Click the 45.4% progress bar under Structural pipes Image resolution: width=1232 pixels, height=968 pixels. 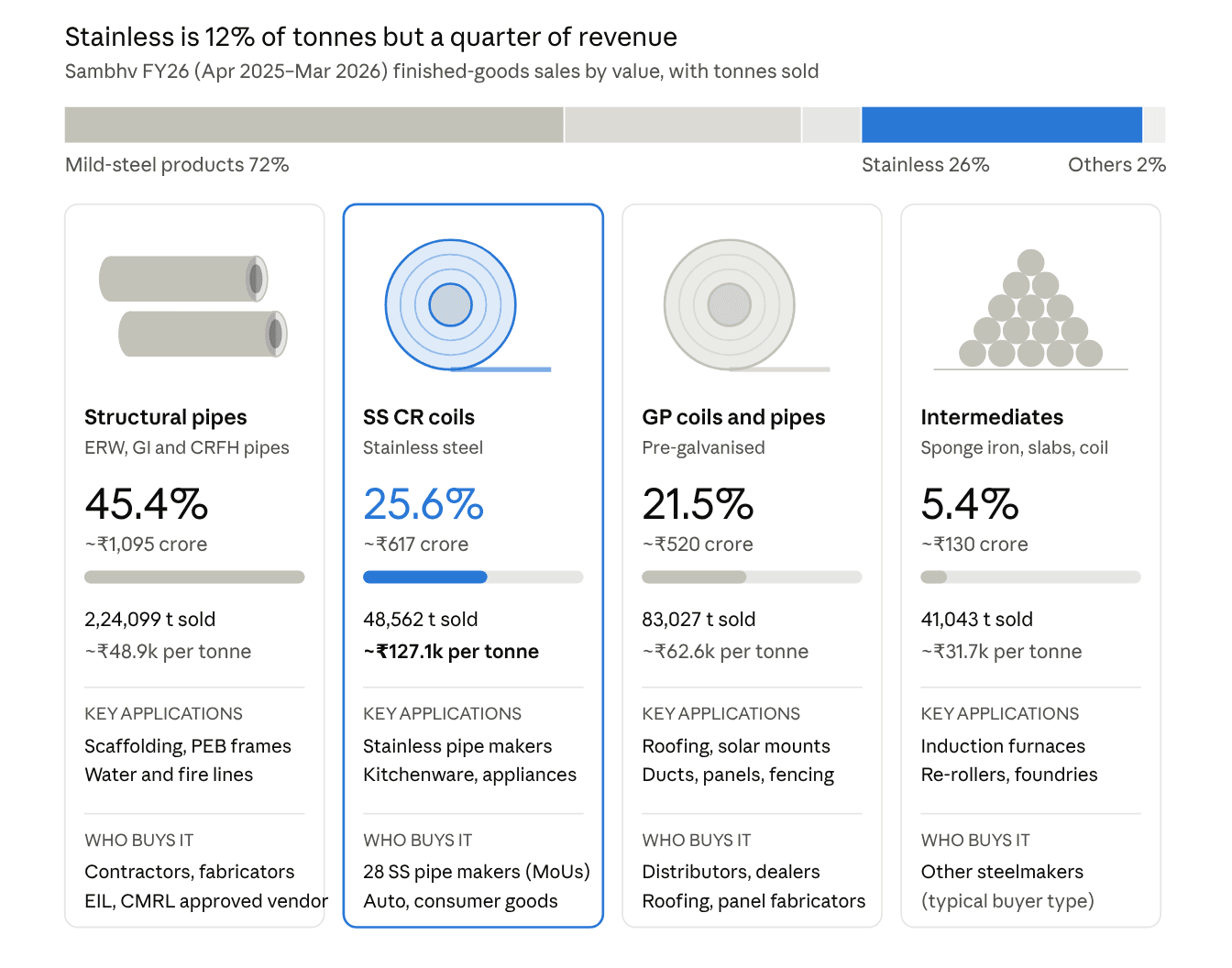(x=194, y=577)
